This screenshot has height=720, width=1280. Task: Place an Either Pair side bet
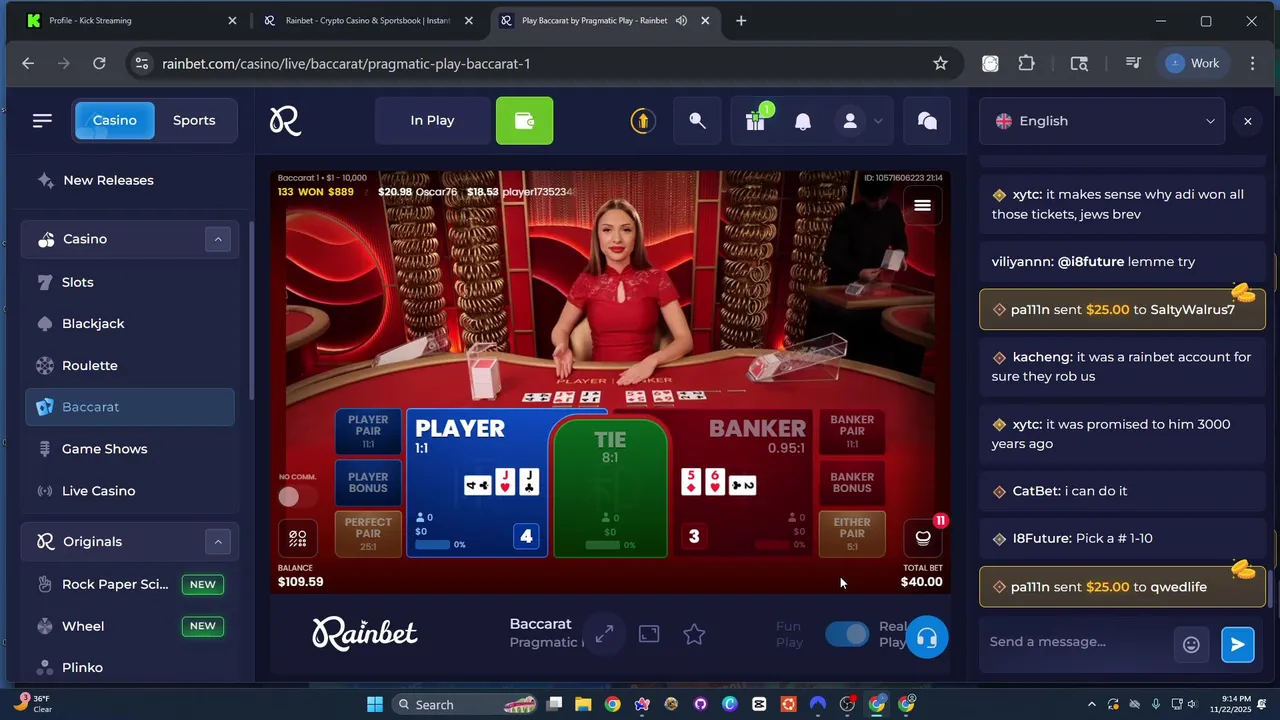(852, 534)
